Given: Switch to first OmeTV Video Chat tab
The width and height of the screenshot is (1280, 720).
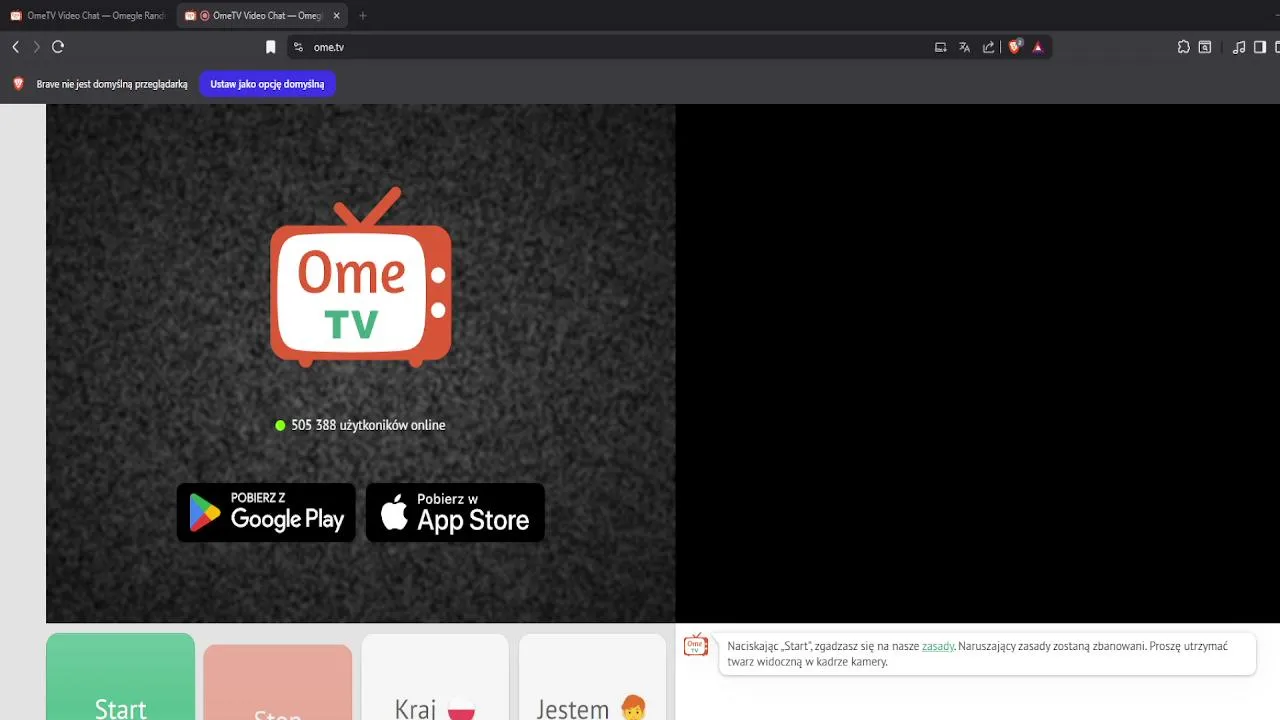Looking at the screenshot, I should [x=88, y=16].
